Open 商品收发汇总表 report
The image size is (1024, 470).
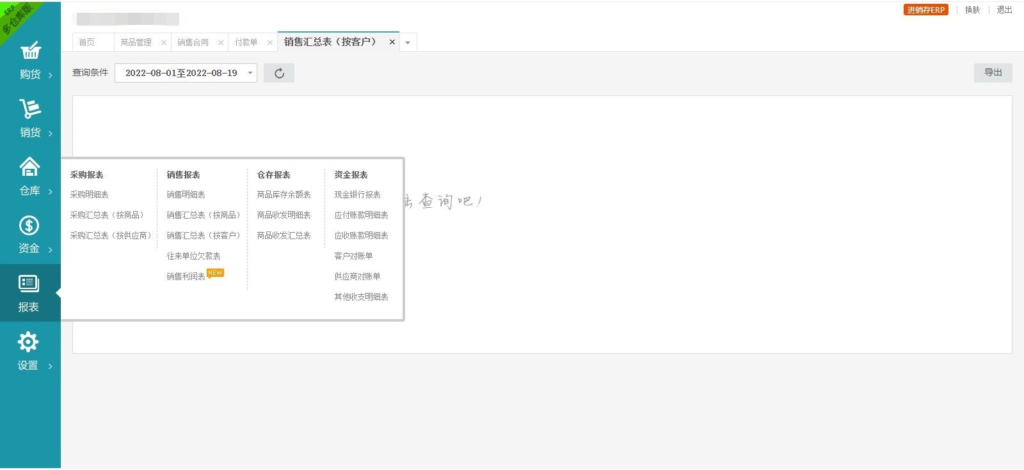tap(284, 235)
